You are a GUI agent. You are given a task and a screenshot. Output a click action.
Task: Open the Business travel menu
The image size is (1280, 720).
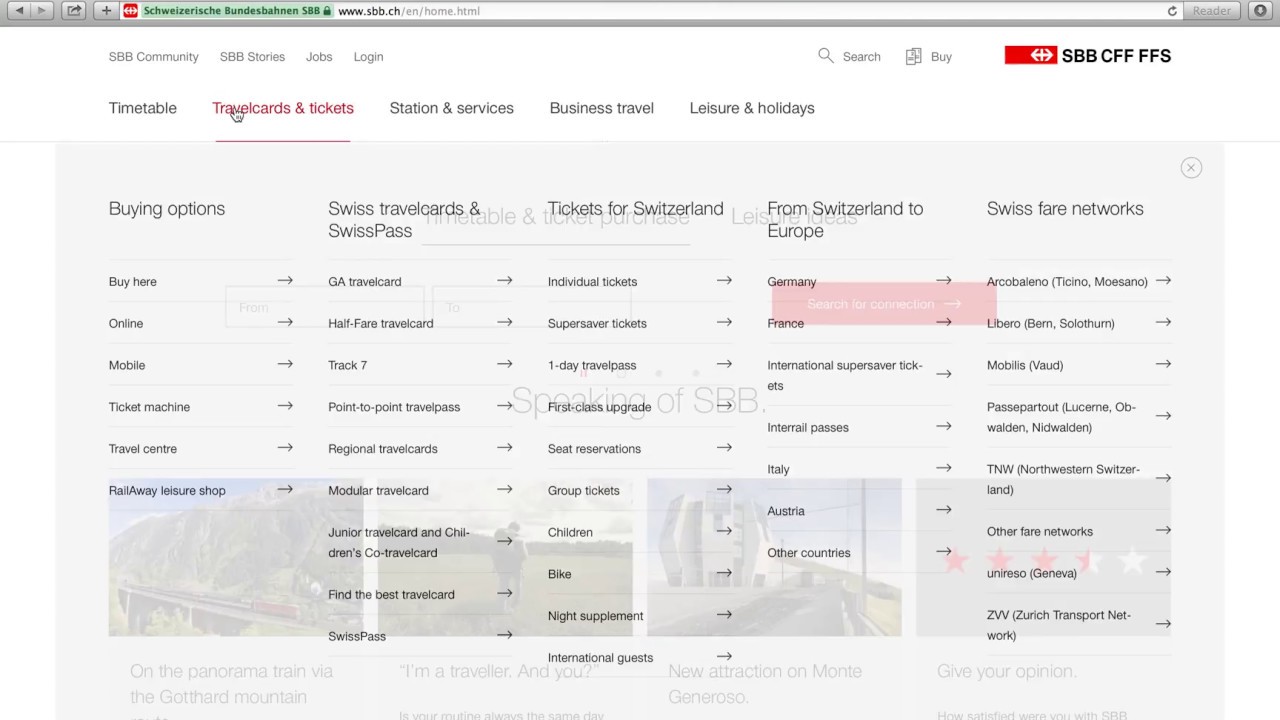602,108
